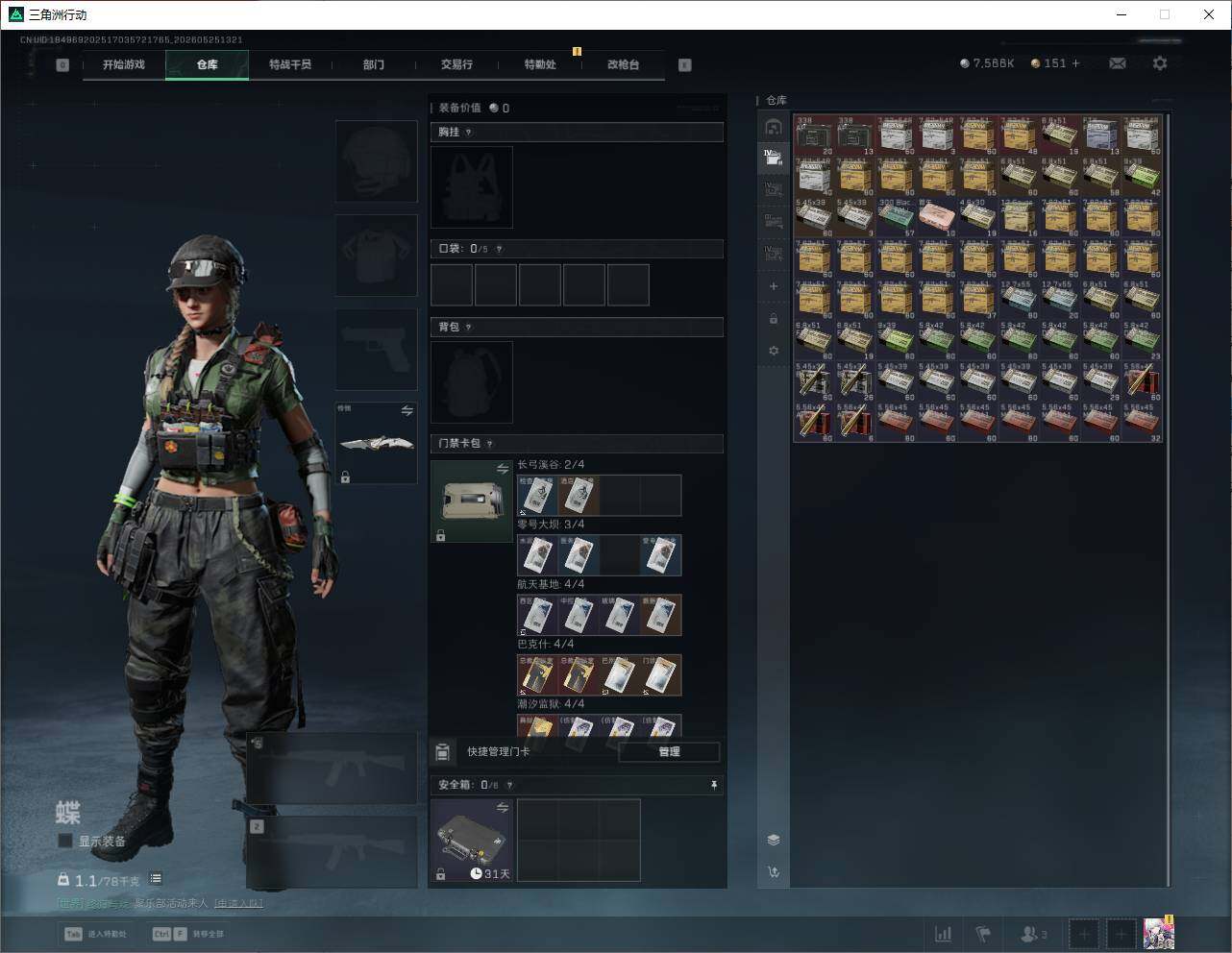Select the active ammo storage box tab
Image resolution: width=1232 pixels, height=953 pixels.
tap(774, 158)
